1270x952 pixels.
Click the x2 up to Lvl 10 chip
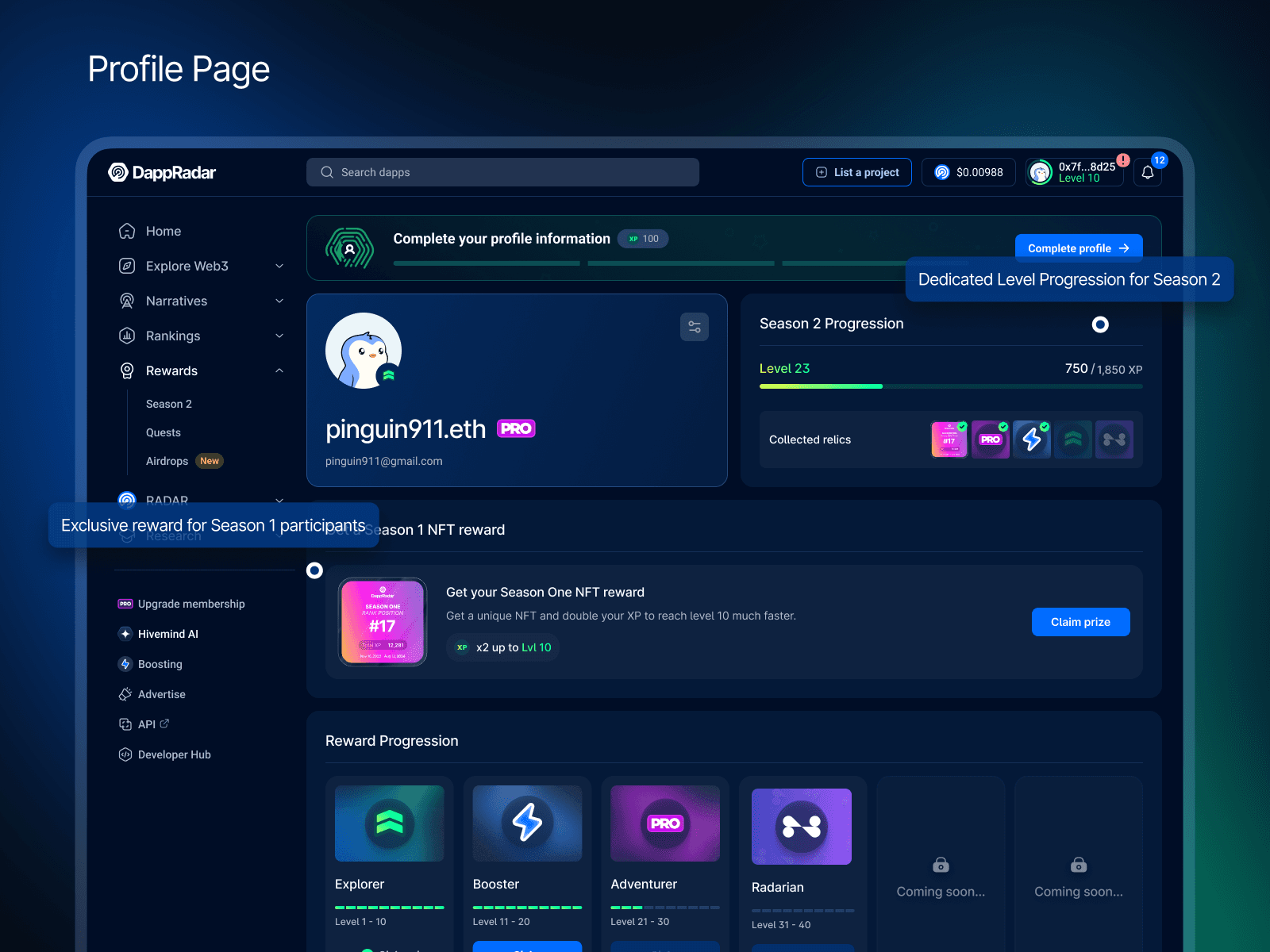click(502, 647)
